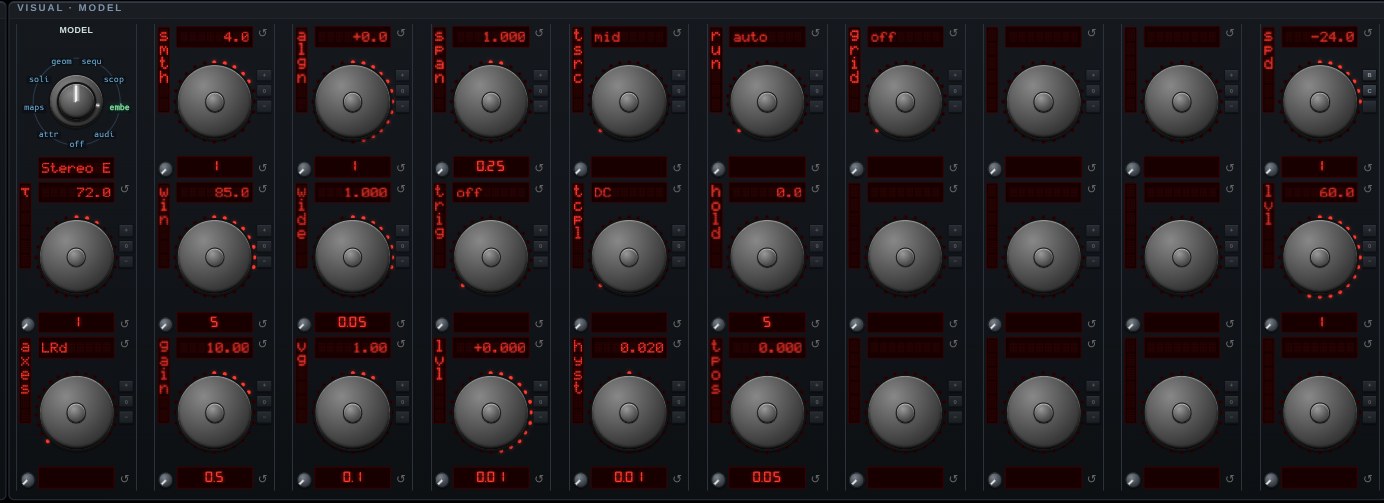Reset the grid 'off' setting
This screenshot has height=503, width=1384.
[952, 33]
